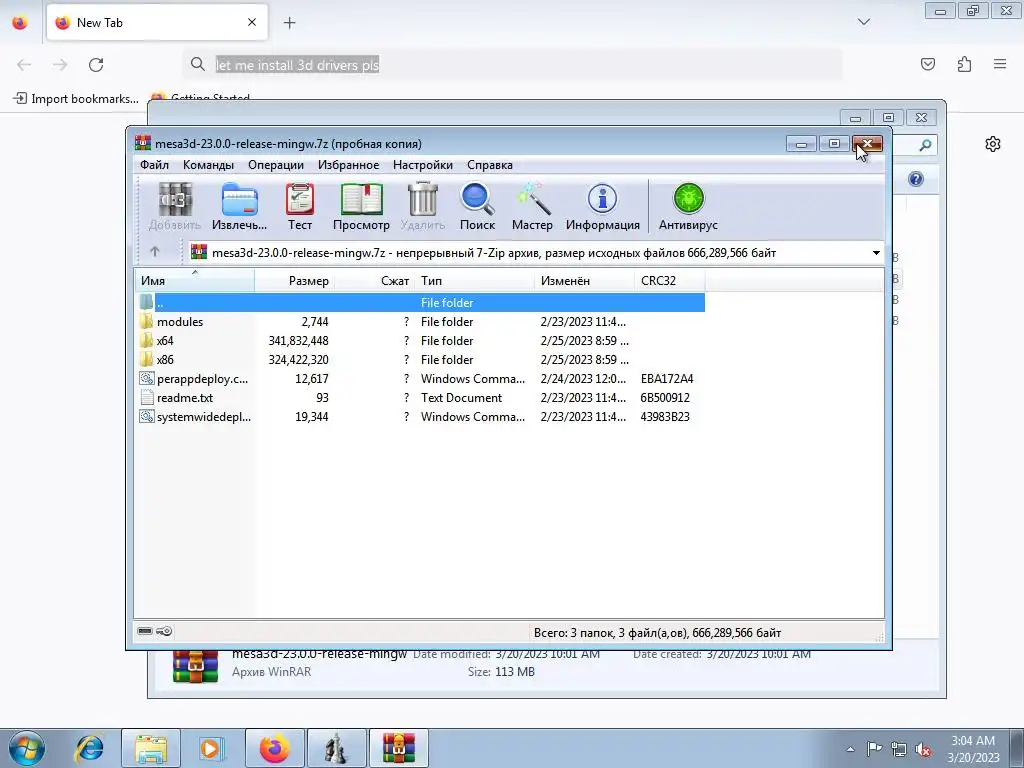This screenshot has height=768, width=1024.
Task: Open Windows Start button
Action: point(26,748)
